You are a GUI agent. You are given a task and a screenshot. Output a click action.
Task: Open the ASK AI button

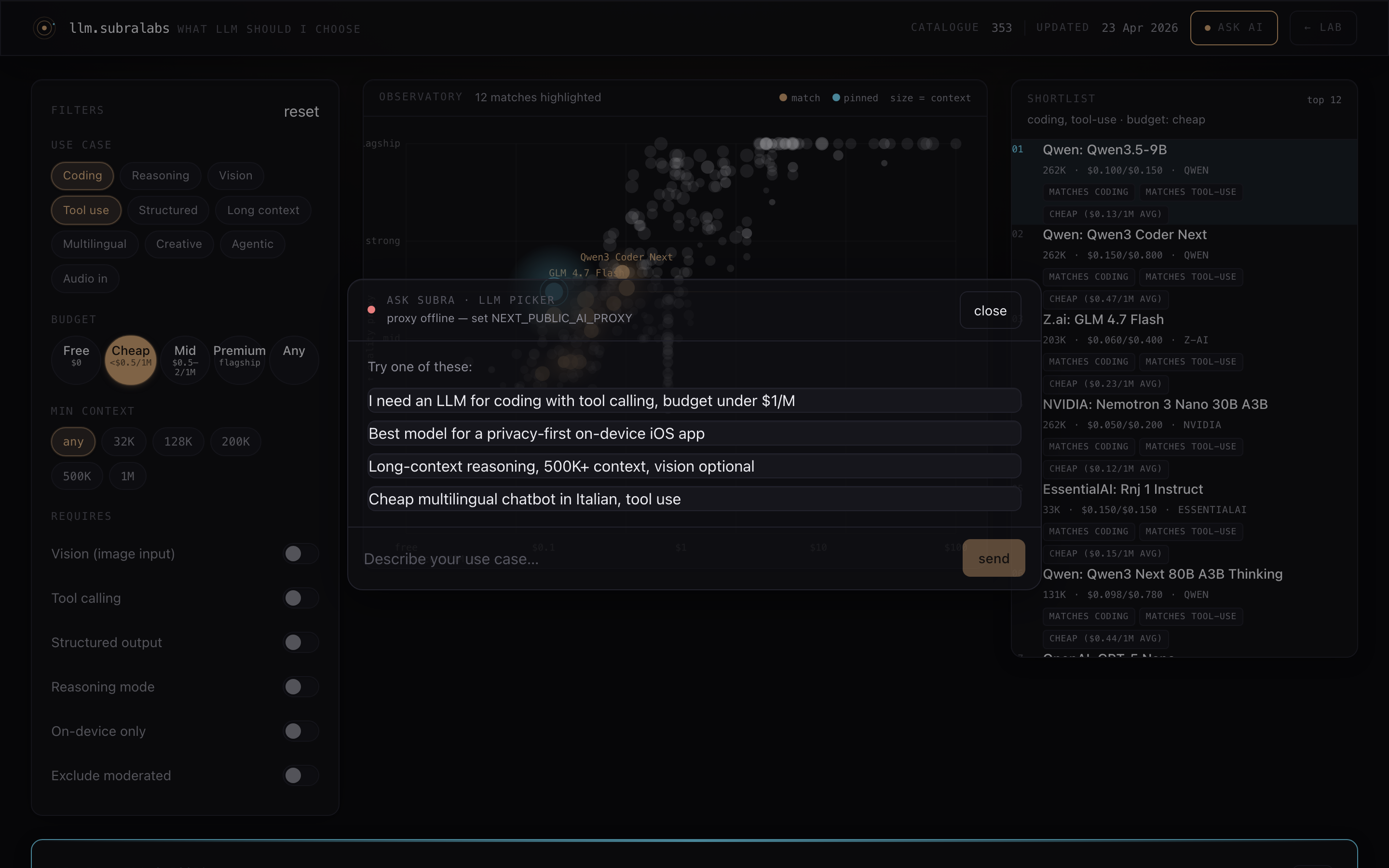point(1233,27)
